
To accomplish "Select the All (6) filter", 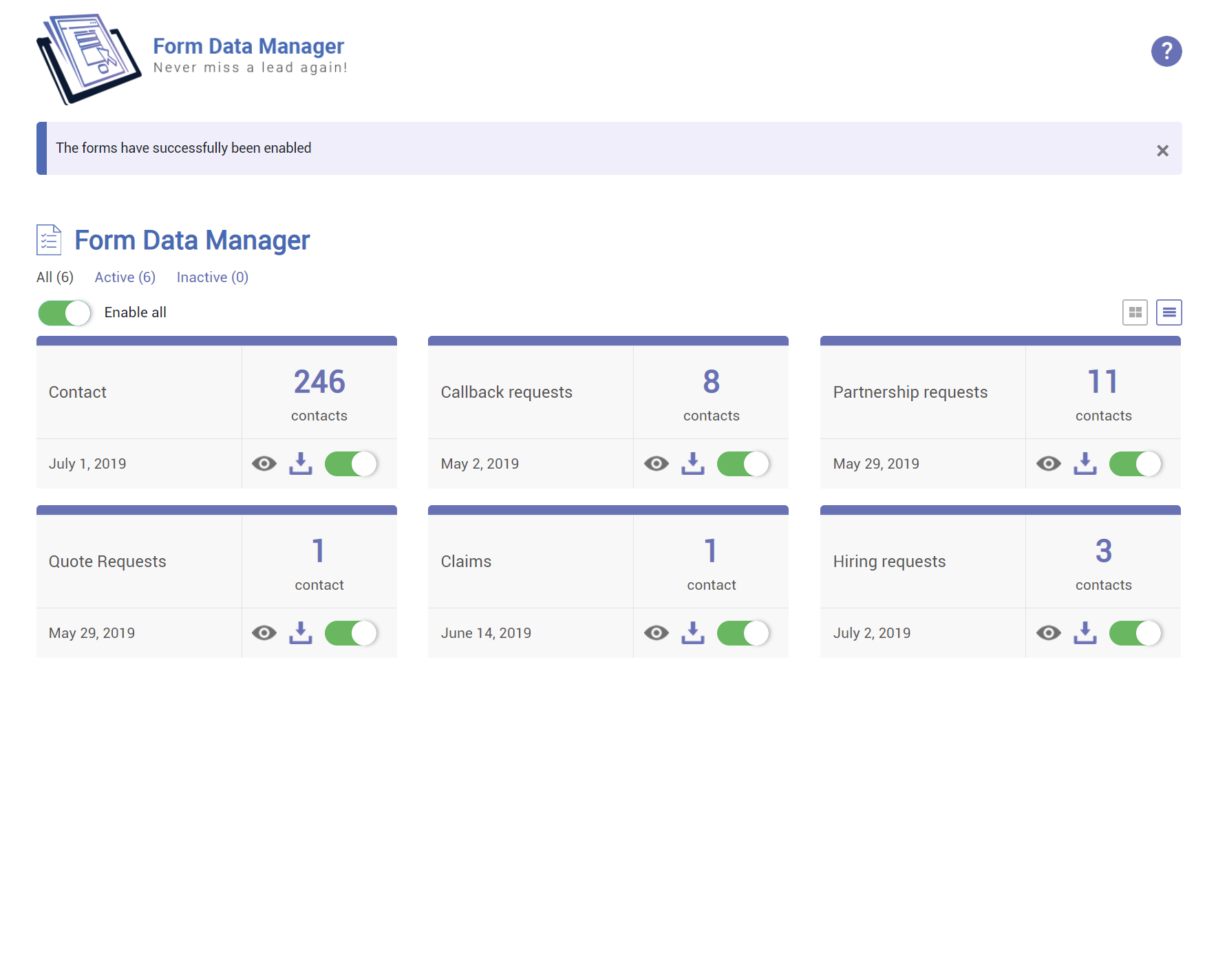I will [55, 277].
